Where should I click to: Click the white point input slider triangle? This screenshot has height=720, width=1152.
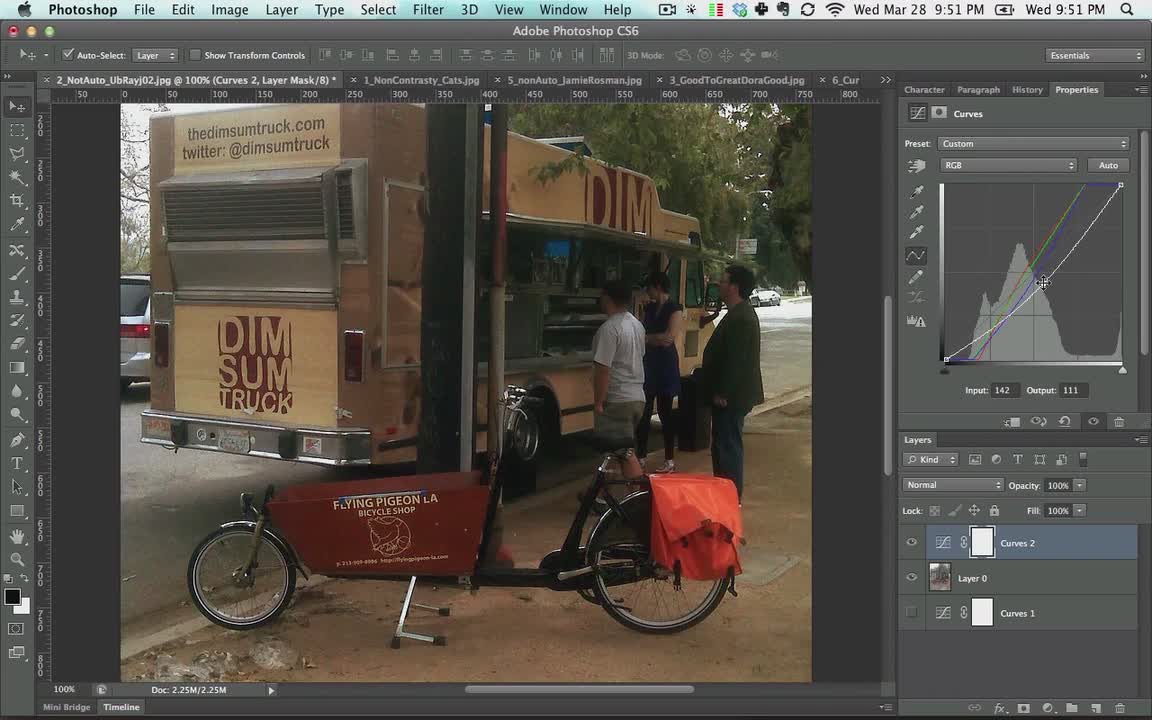(x=1122, y=370)
